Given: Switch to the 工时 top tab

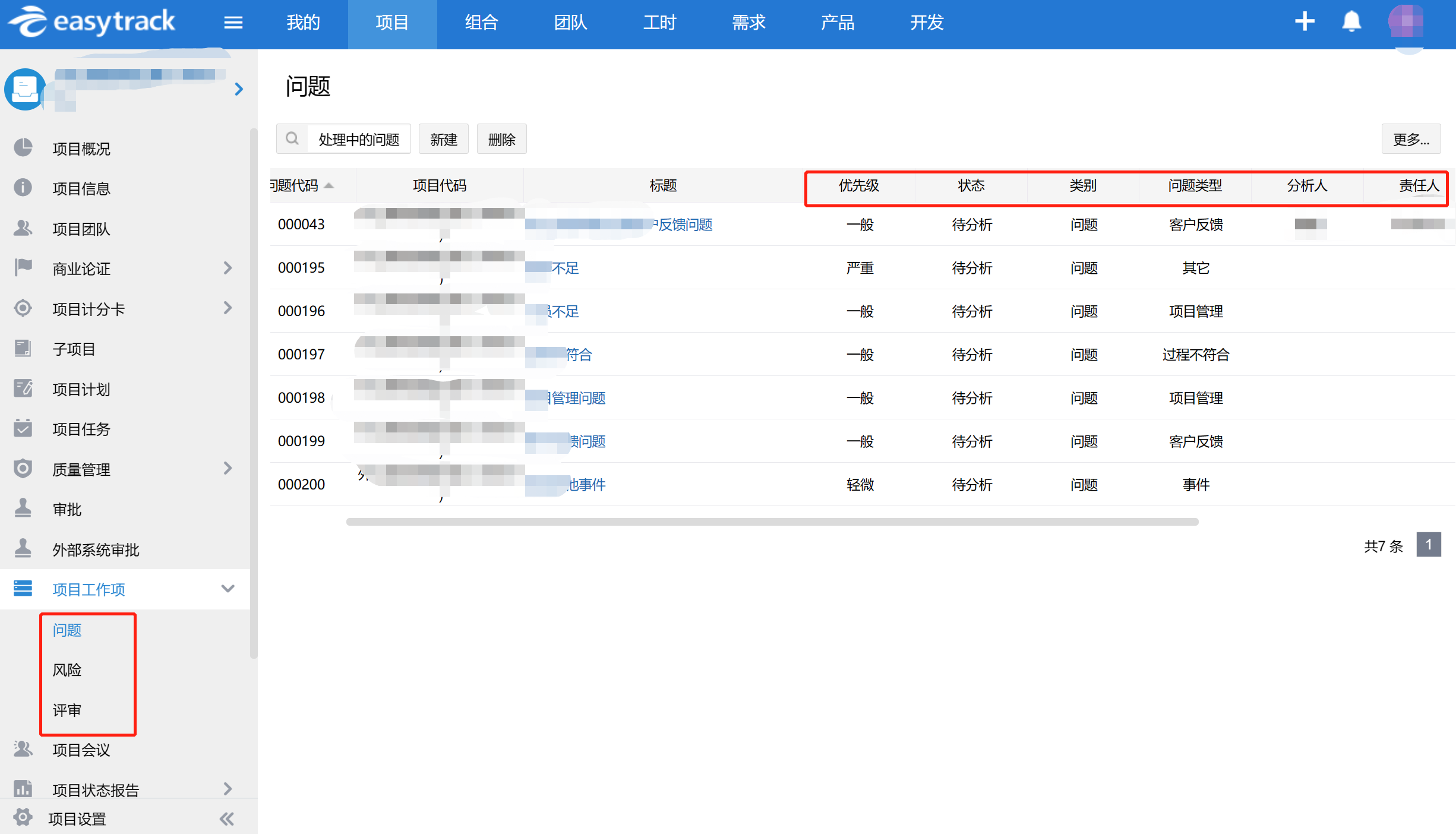Looking at the screenshot, I should pyautogui.click(x=659, y=23).
